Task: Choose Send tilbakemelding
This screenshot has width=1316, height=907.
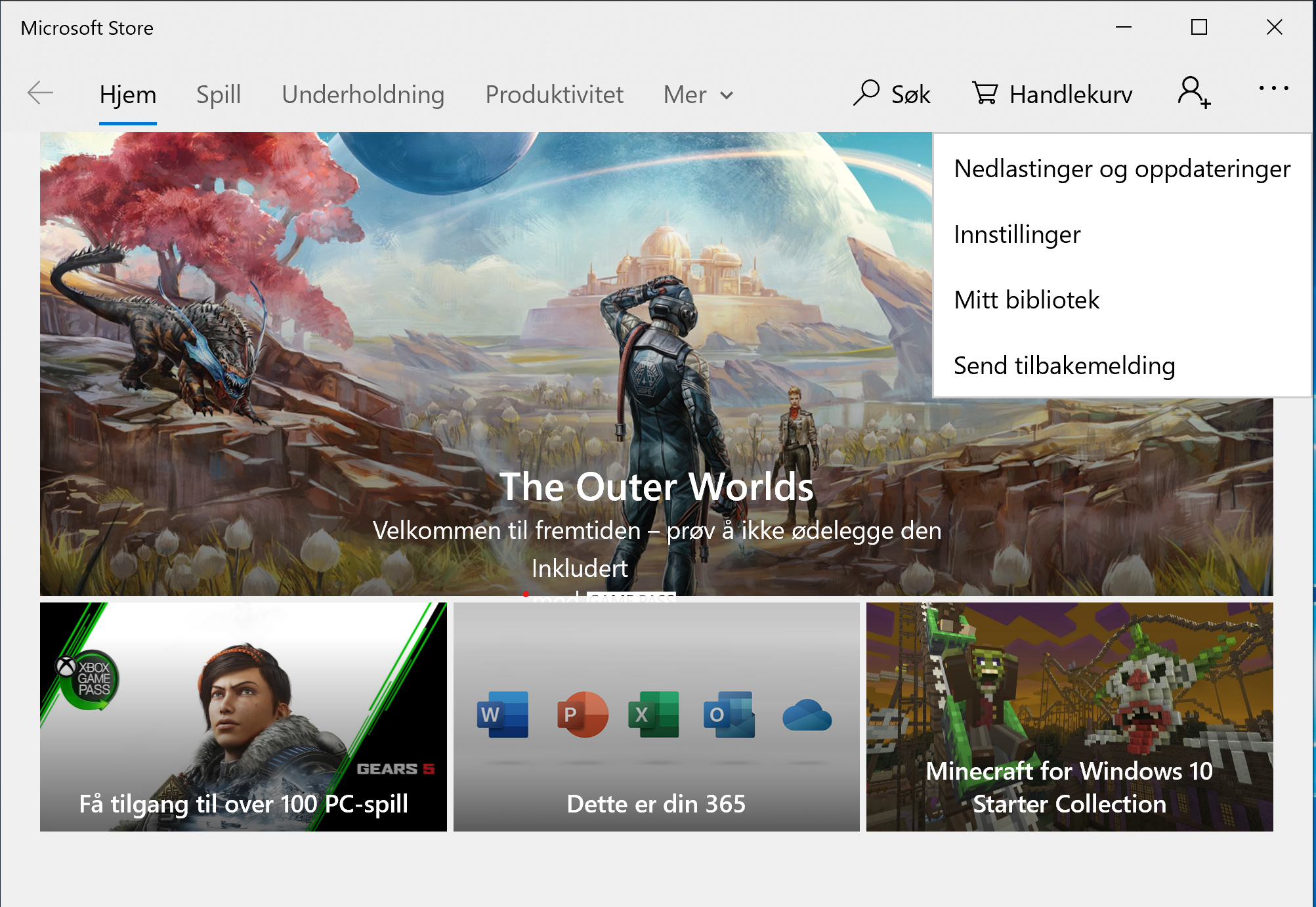Action: 1065,366
